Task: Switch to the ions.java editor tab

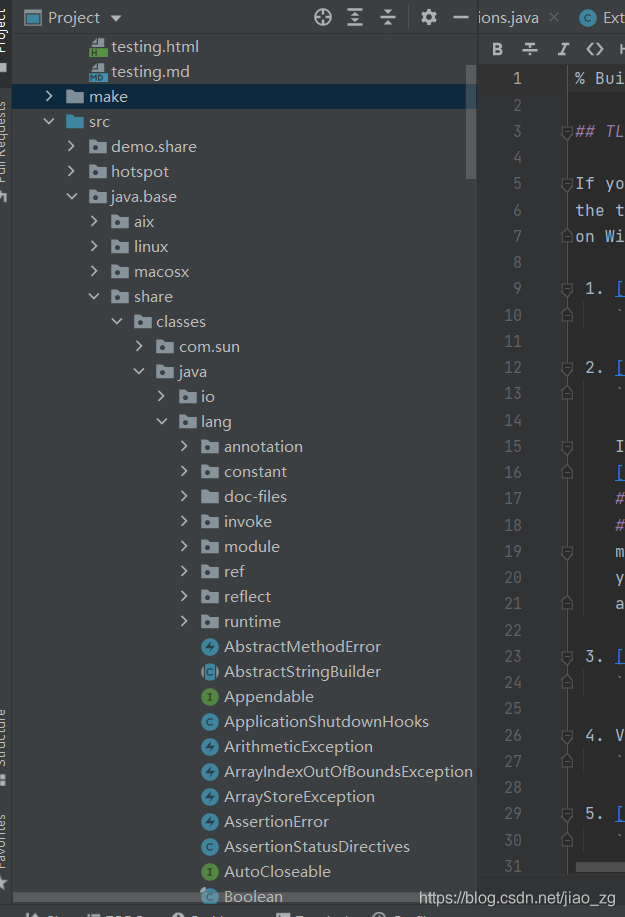Action: coord(508,18)
